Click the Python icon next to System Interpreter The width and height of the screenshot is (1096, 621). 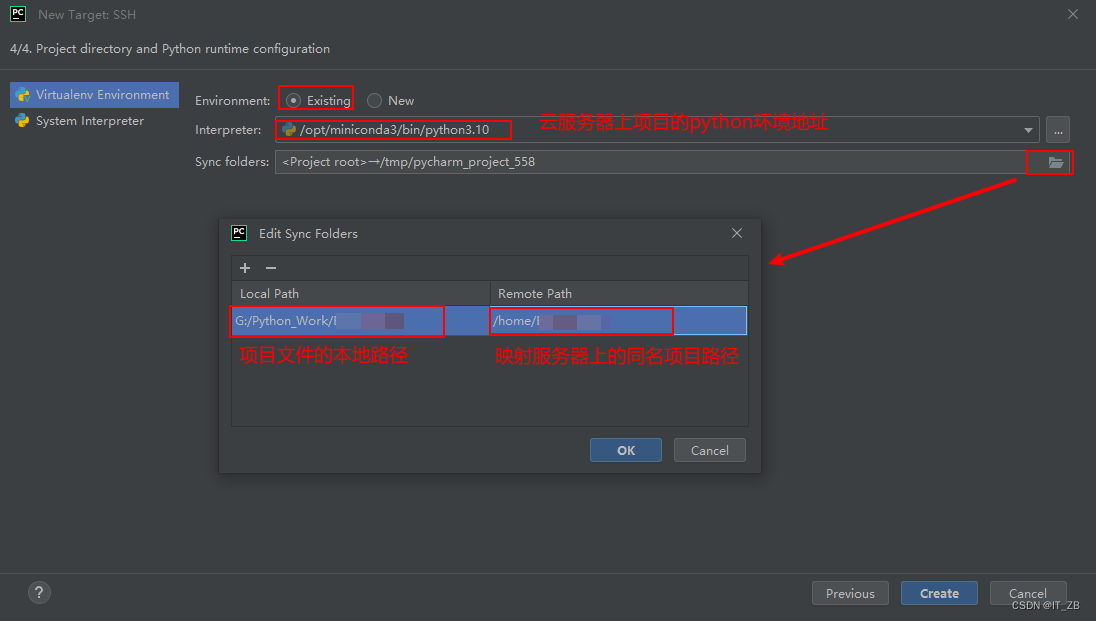click(x=22, y=121)
